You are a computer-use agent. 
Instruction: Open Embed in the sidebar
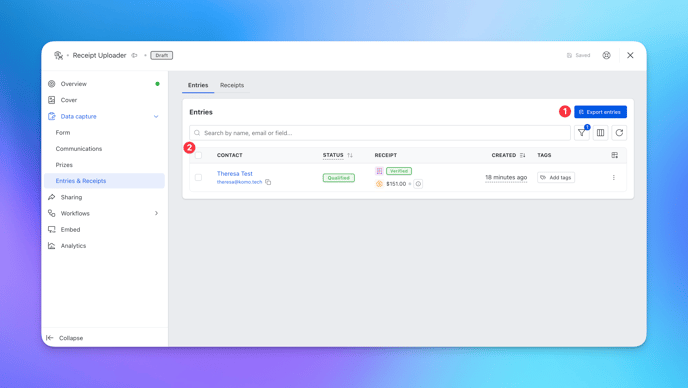[104, 230]
